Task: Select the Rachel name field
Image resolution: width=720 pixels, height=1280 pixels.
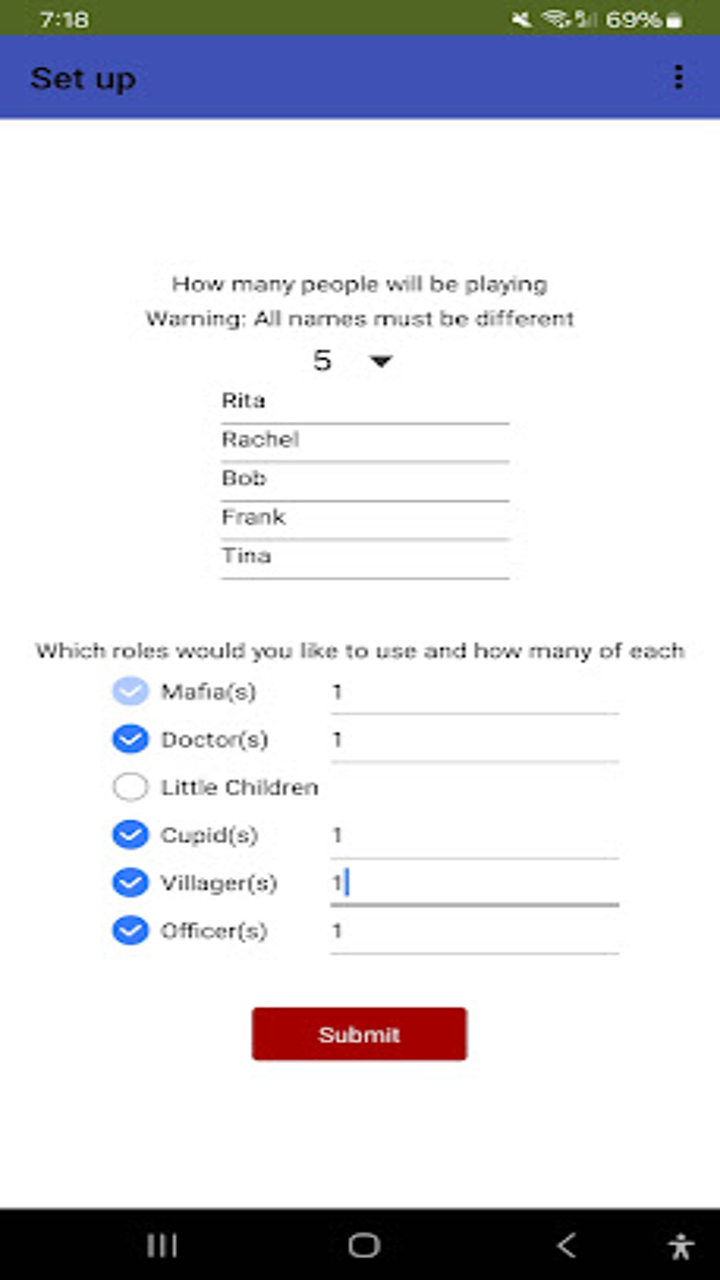Action: pos(364,440)
